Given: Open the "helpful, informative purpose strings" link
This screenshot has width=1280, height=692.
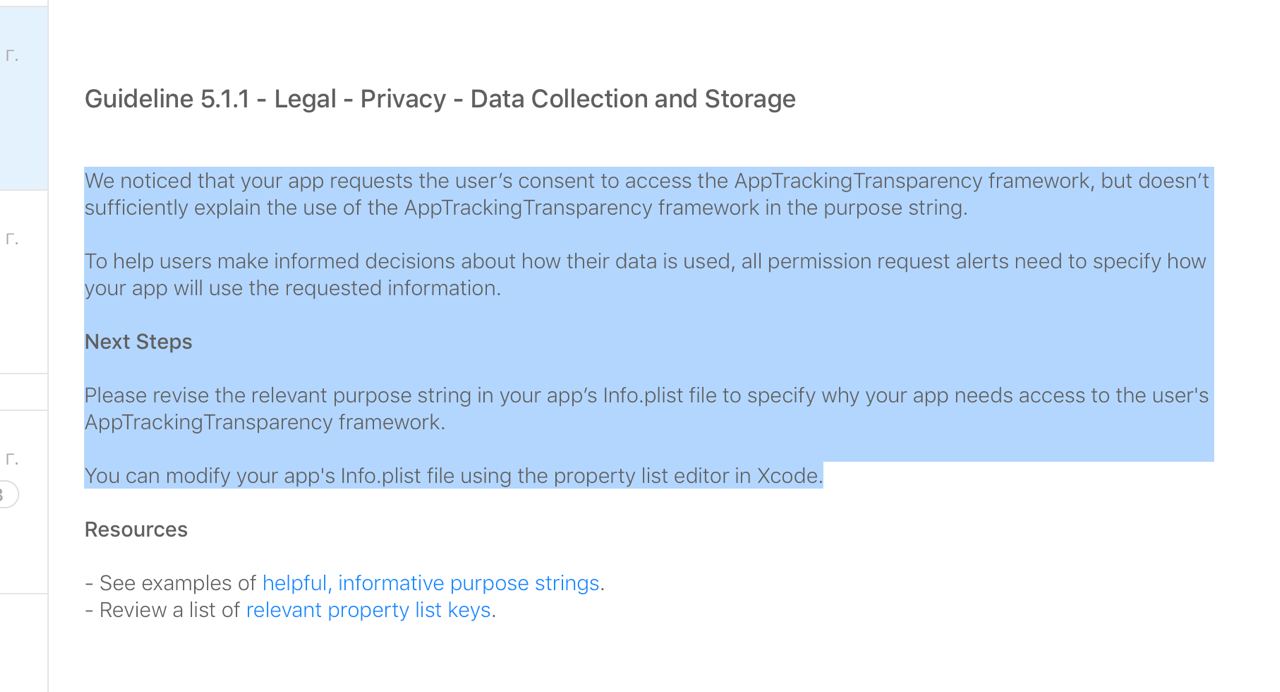Looking at the screenshot, I should pos(430,583).
